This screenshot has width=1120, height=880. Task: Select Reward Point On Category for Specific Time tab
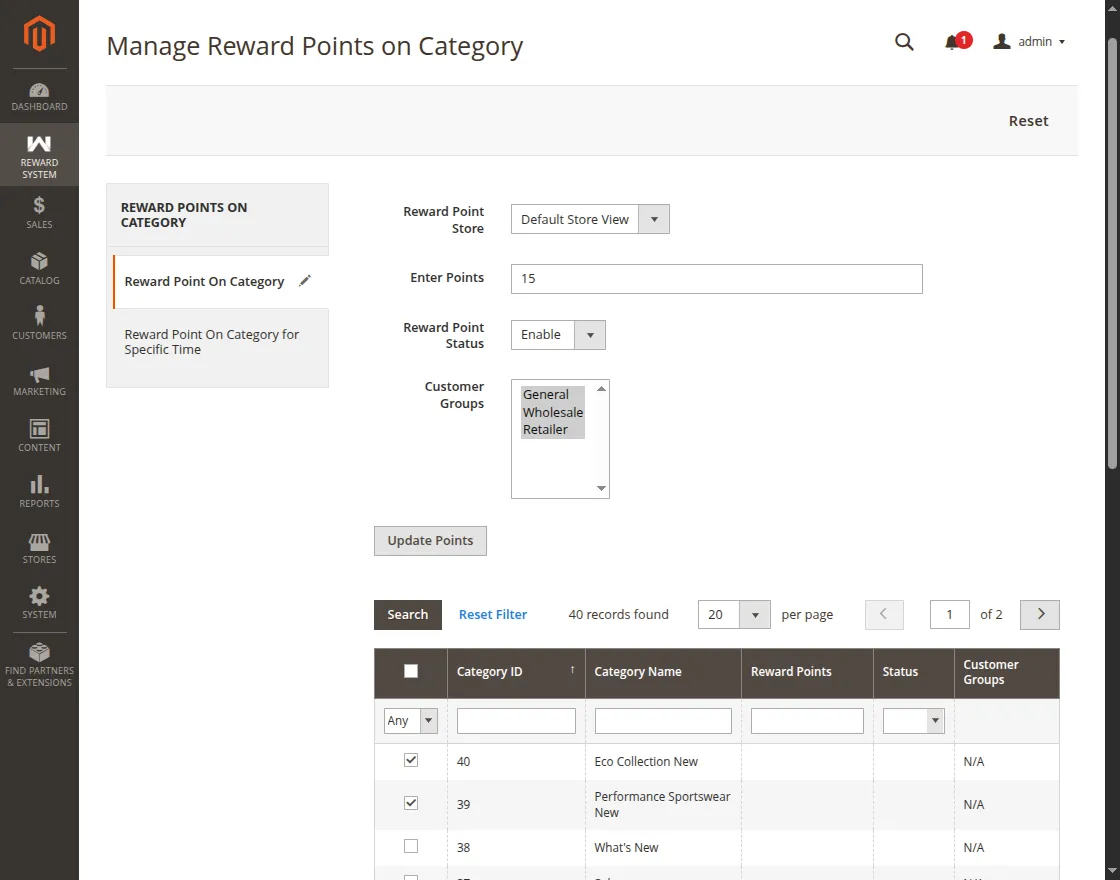point(220,342)
